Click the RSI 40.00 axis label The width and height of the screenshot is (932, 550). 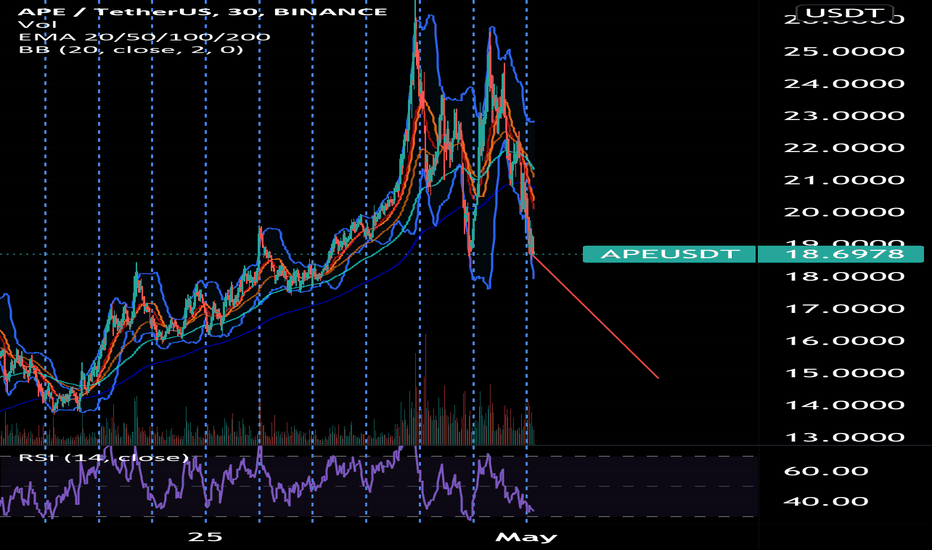pyautogui.click(x=826, y=502)
